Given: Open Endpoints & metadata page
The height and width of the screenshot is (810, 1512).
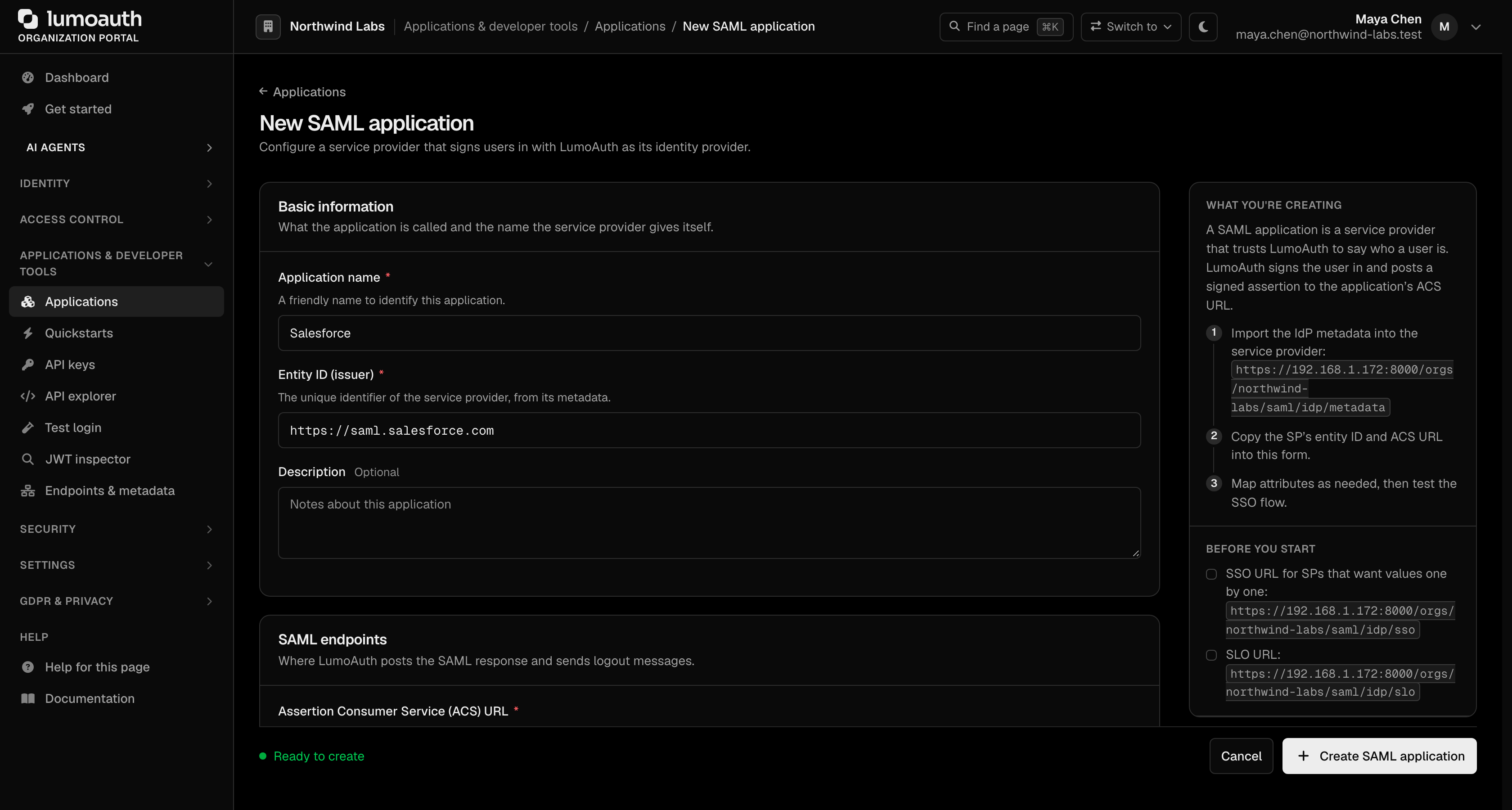Looking at the screenshot, I should point(116,490).
